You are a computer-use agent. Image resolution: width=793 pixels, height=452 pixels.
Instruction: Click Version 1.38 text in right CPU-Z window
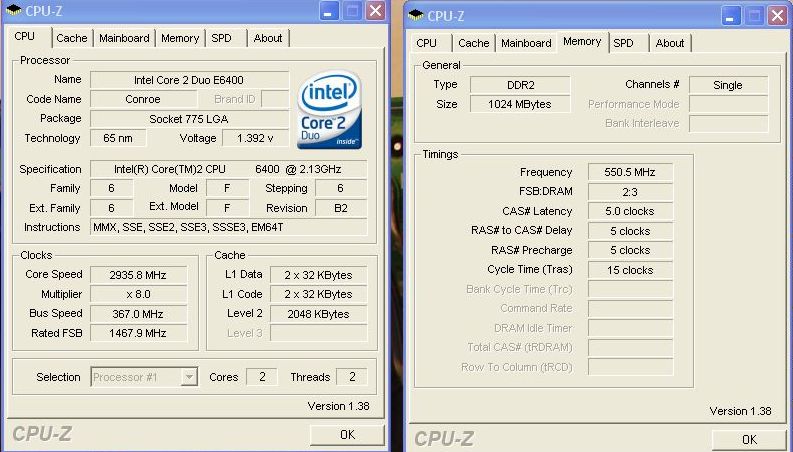coord(740,411)
